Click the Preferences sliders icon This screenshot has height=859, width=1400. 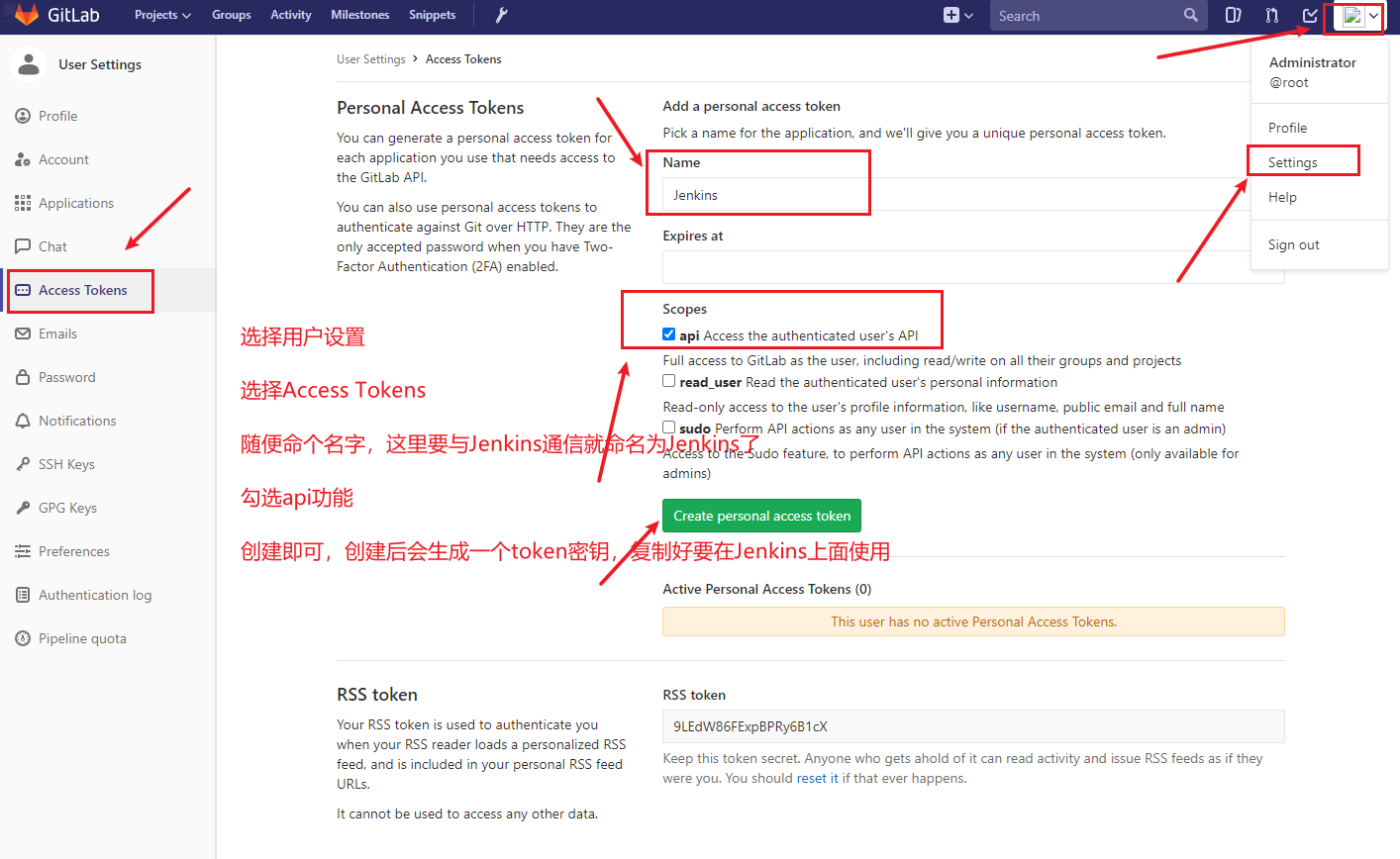pos(23,551)
